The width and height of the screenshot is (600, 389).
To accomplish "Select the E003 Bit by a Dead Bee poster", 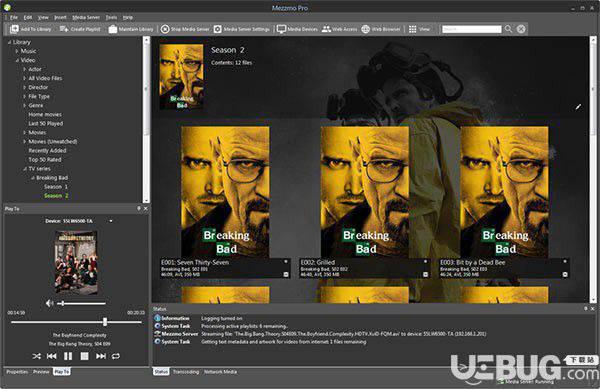I will point(504,192).
